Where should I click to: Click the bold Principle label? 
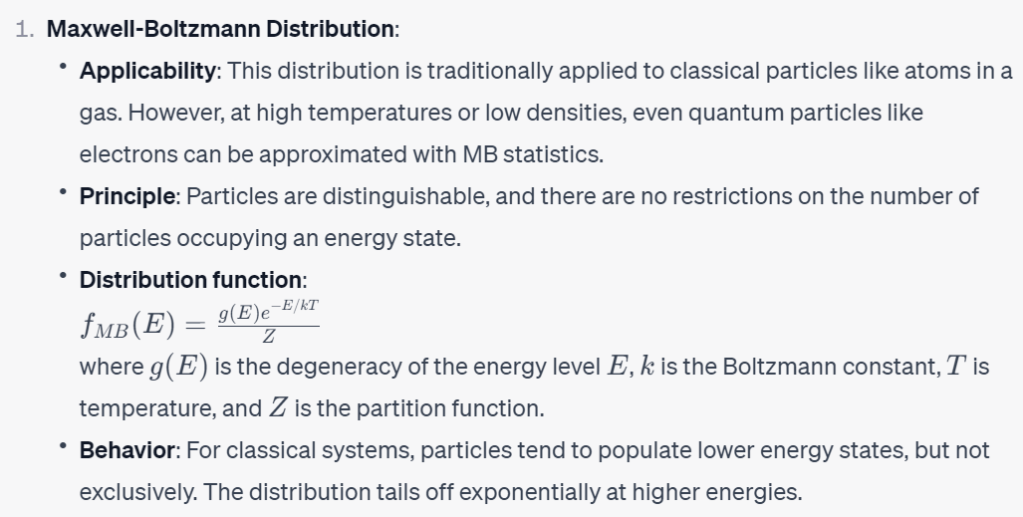pyautogui.click(x=127, y=196)
